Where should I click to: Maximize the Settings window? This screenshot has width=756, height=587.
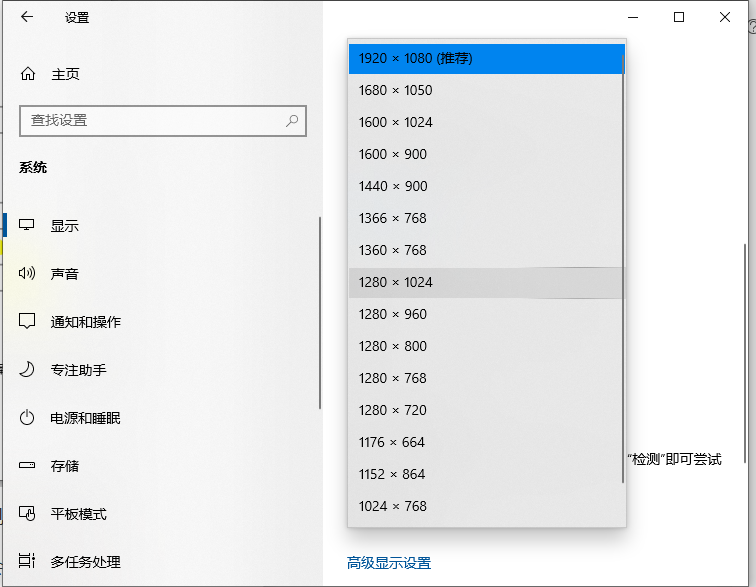679,17
